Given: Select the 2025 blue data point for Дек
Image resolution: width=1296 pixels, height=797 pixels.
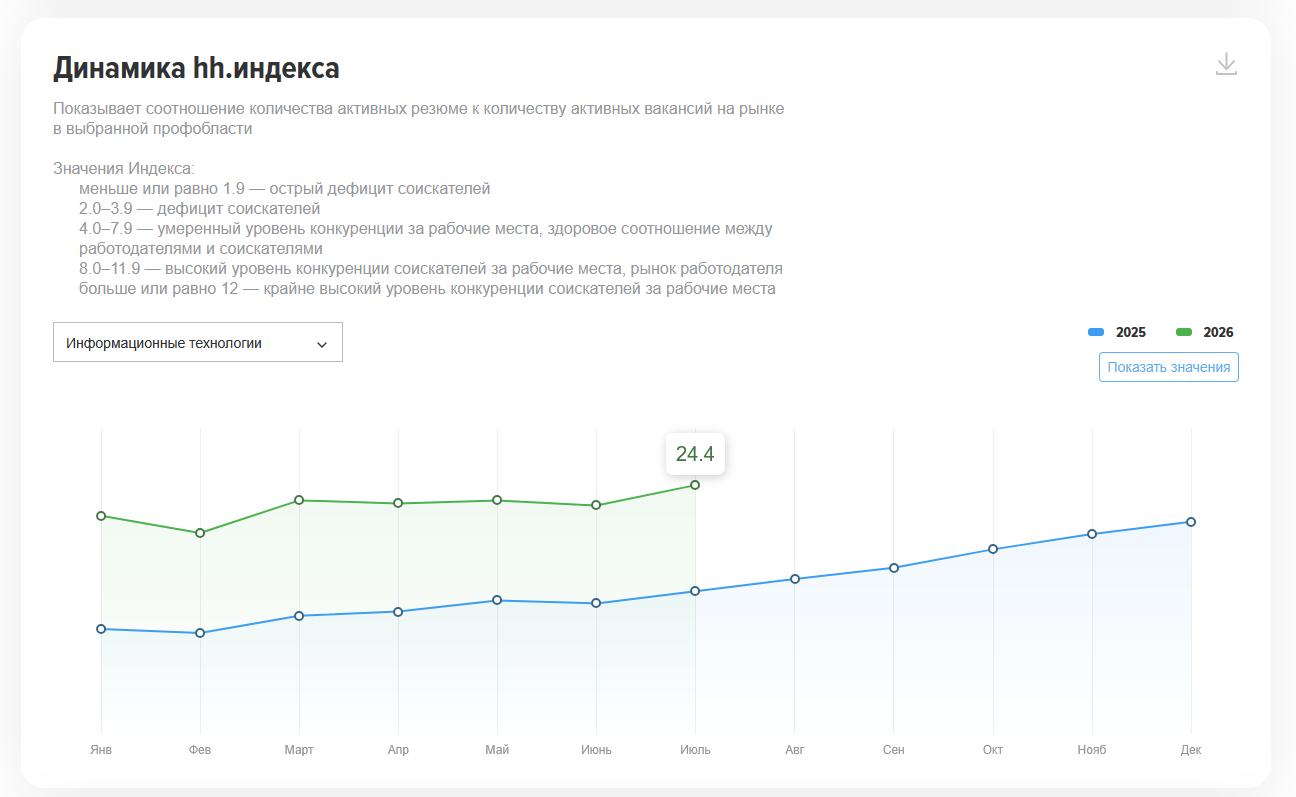Looking at the screenshot, I should 1191,522.
